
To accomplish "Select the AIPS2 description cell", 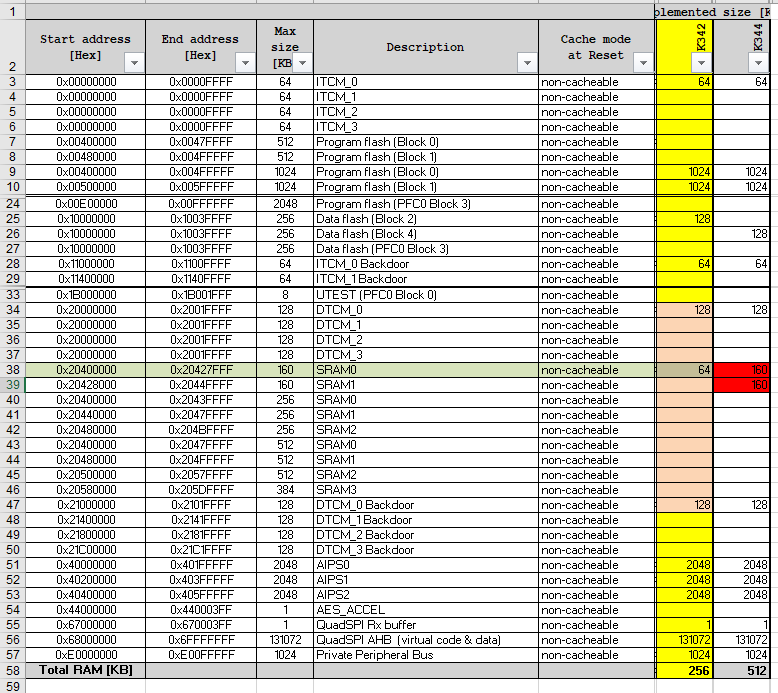I will [x=426, y=595].
